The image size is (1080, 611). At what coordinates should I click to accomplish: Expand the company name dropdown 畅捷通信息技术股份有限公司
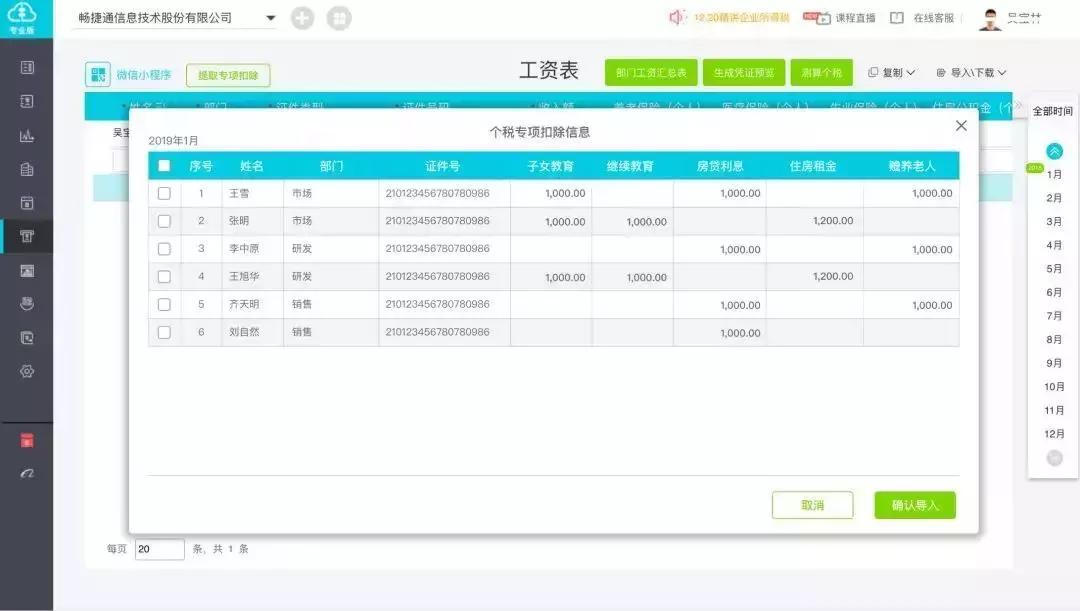coord(270,17)
